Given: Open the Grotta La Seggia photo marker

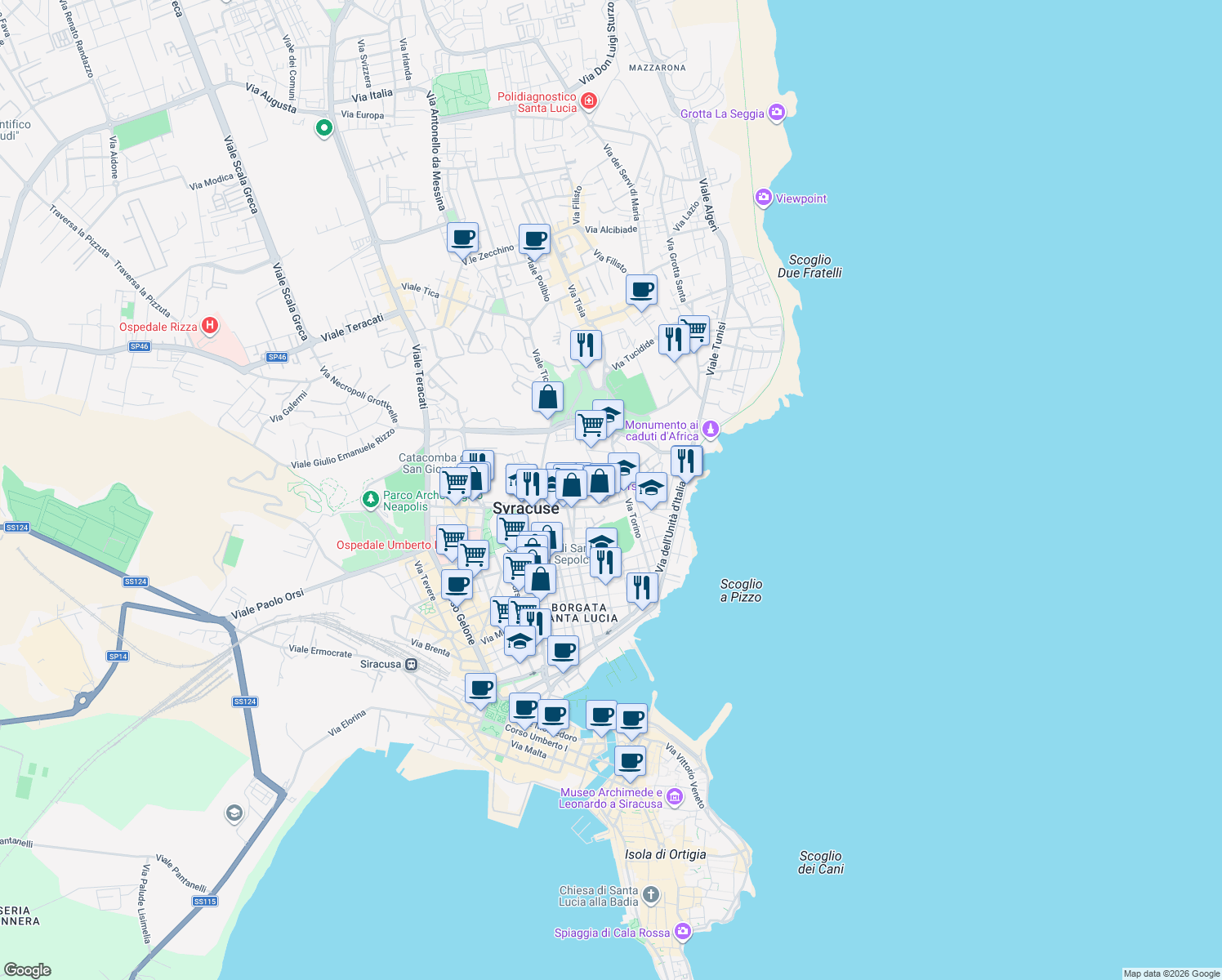Looking at the screenshot, I should (x=777, y=112).
